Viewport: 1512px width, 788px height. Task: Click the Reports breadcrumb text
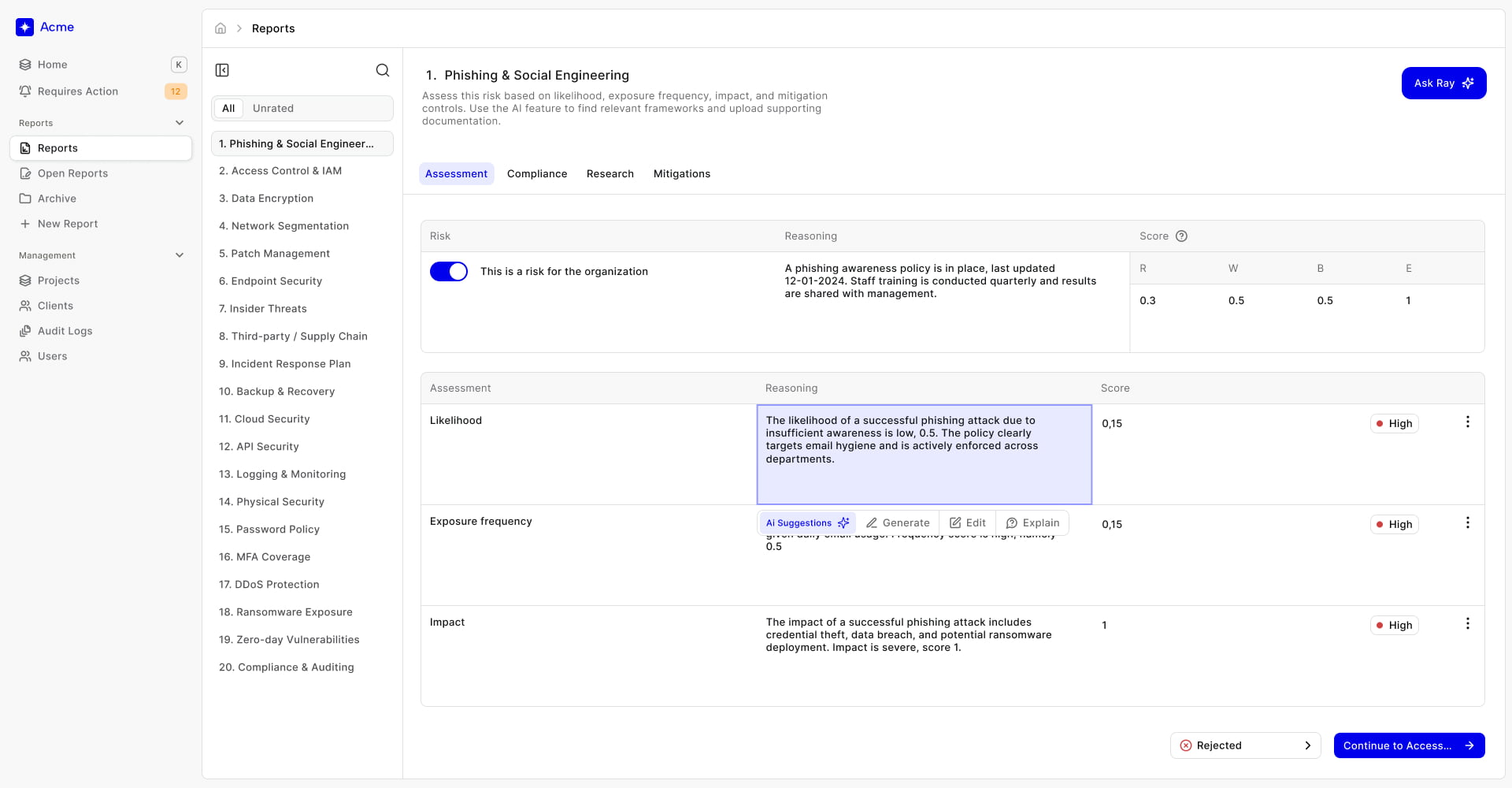tap(273, 28)
